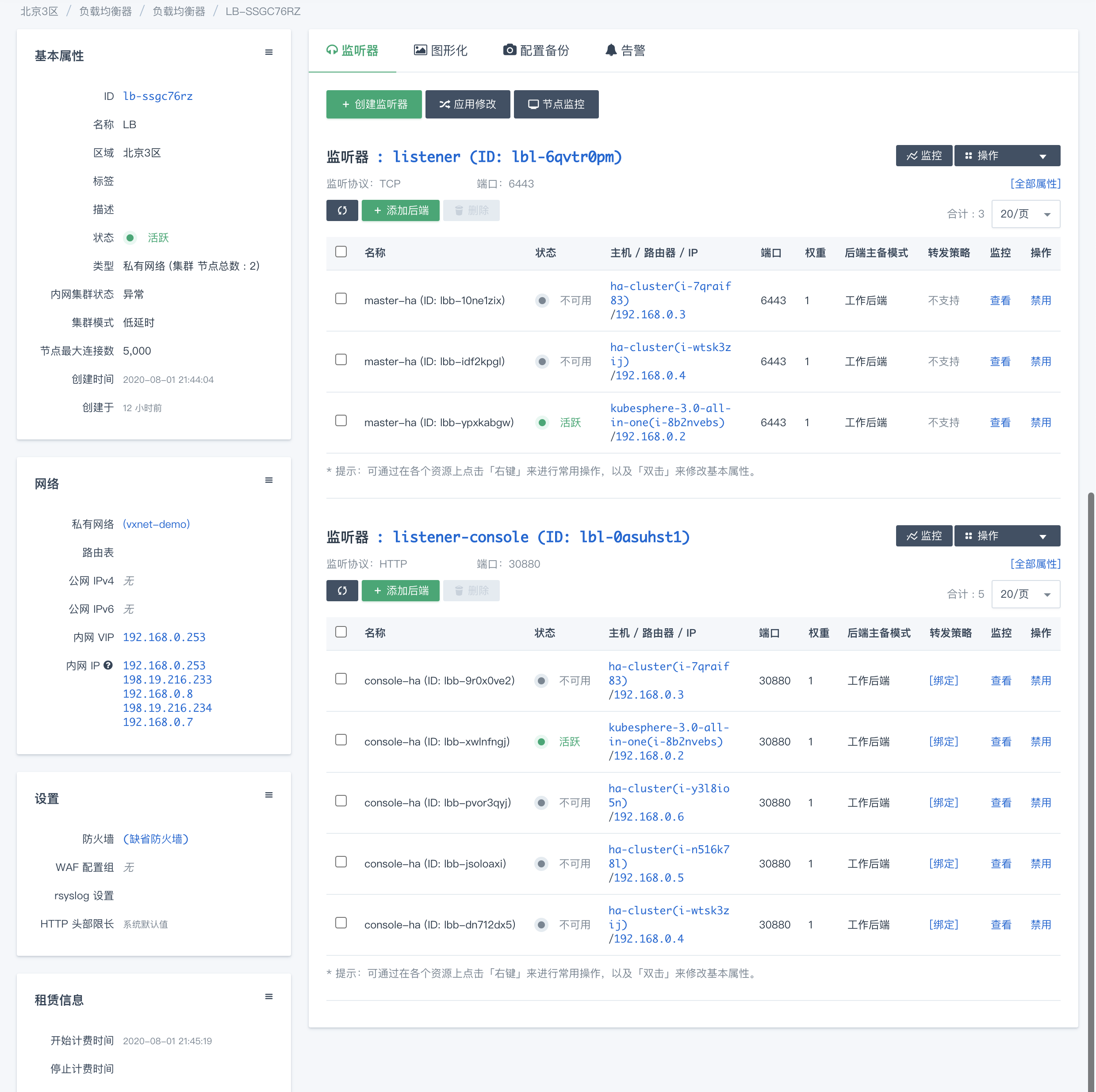
Task: Click the 内网 IP help question icon
Action: tap(108, 665)
